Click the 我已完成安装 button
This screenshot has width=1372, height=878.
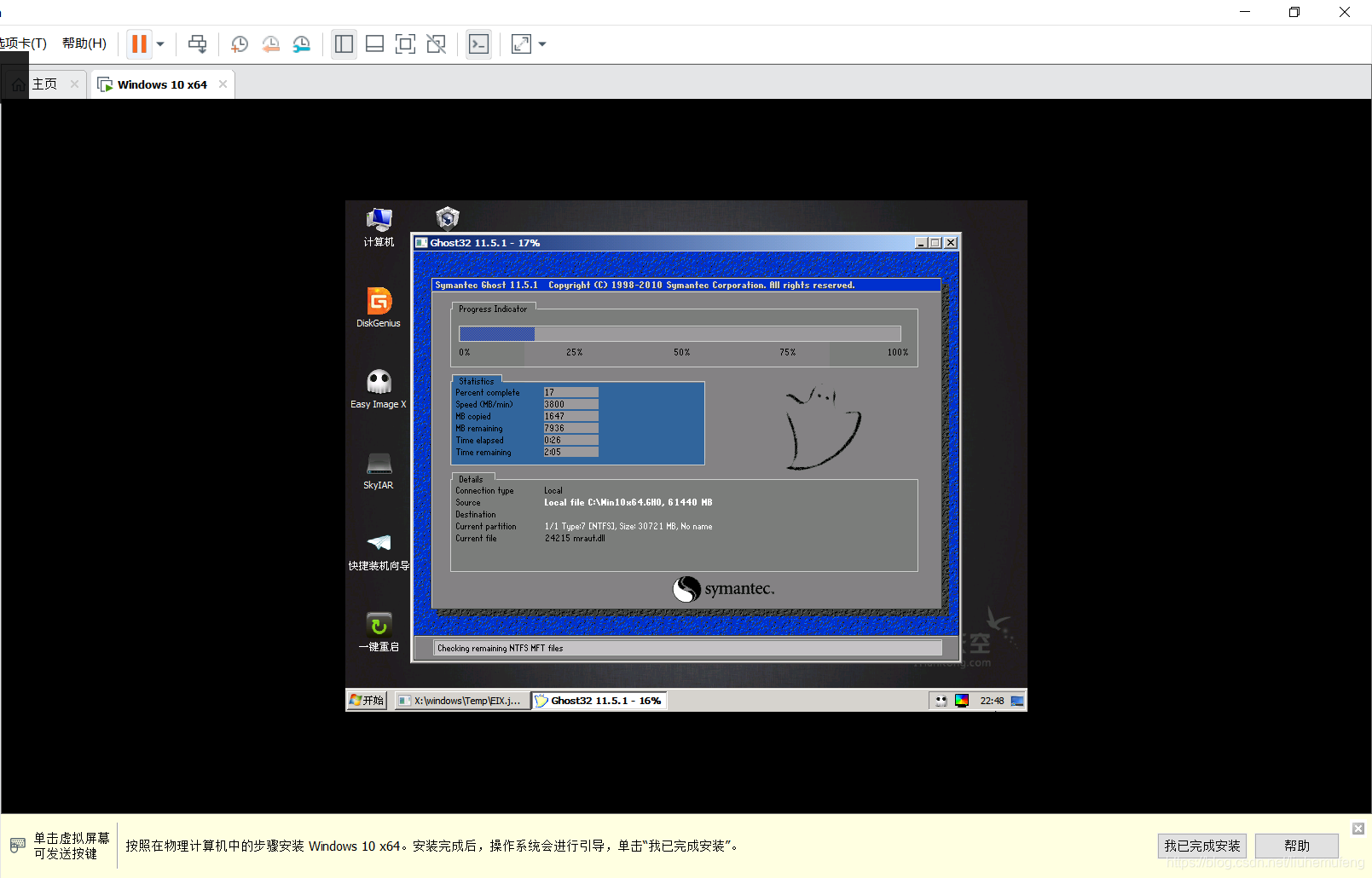pos(1202,846)
